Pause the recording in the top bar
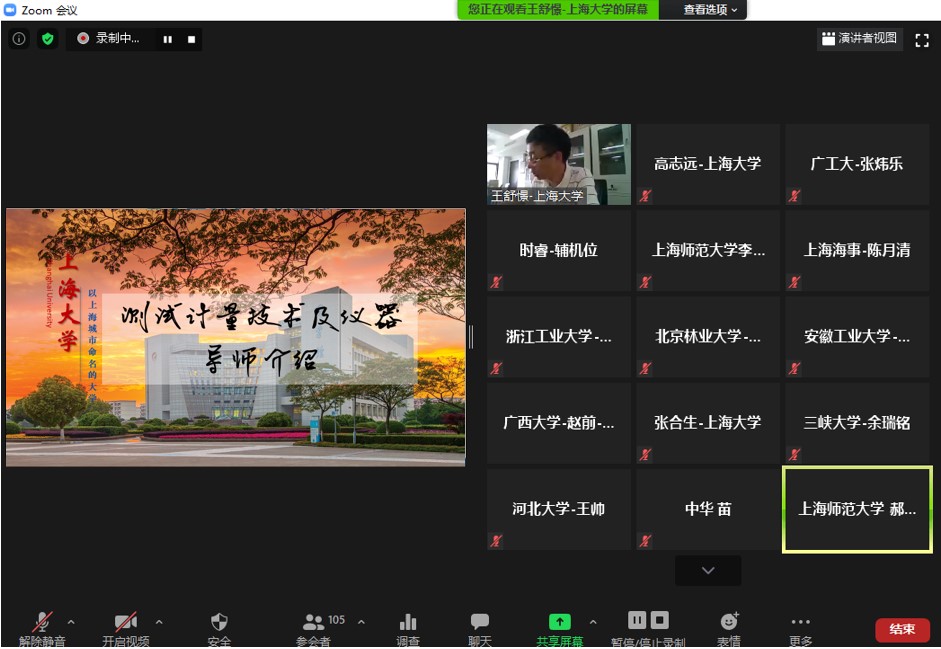 tap(167, 40)
